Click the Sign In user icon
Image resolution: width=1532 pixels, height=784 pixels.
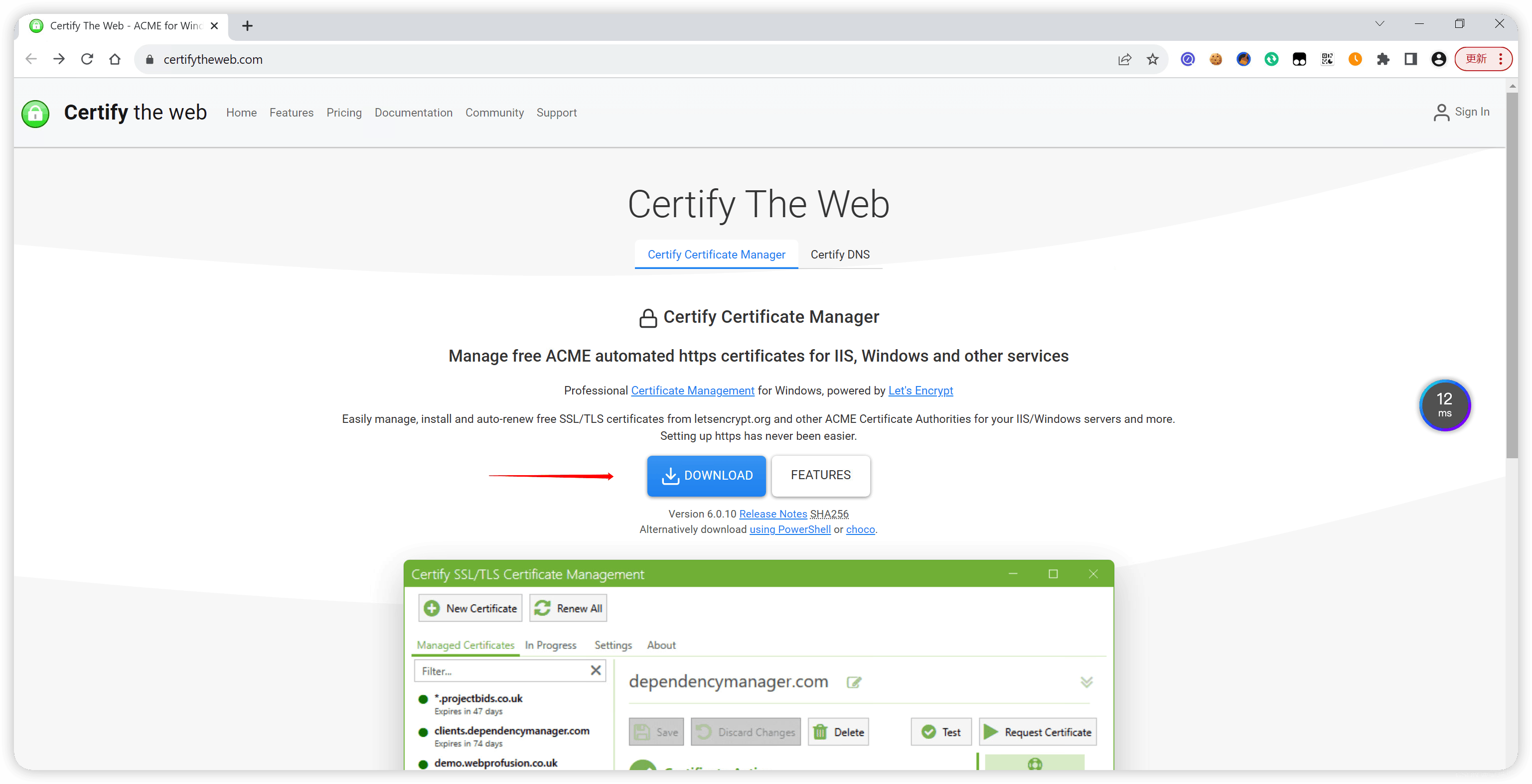click(1441, 113)
